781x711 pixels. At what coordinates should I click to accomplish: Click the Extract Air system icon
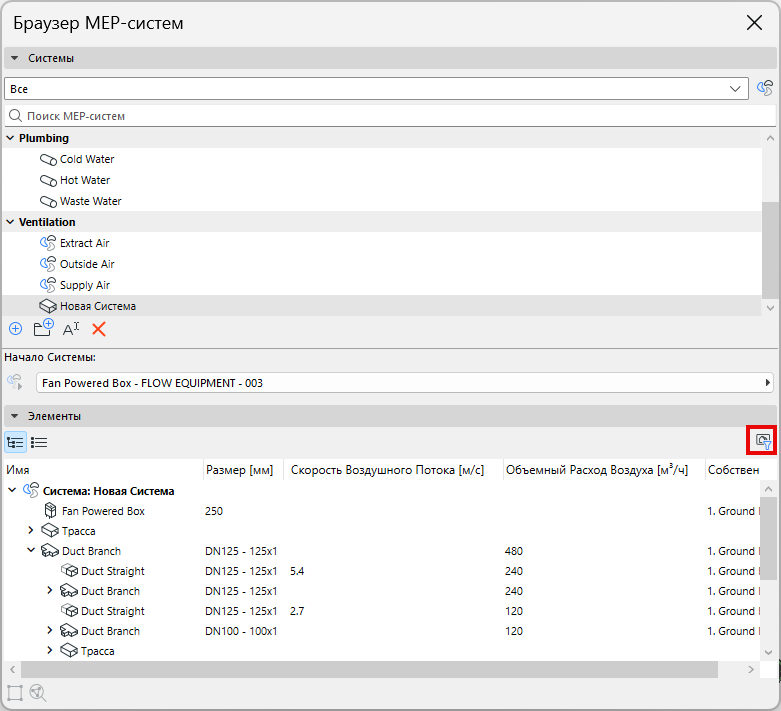pos(48,243)
